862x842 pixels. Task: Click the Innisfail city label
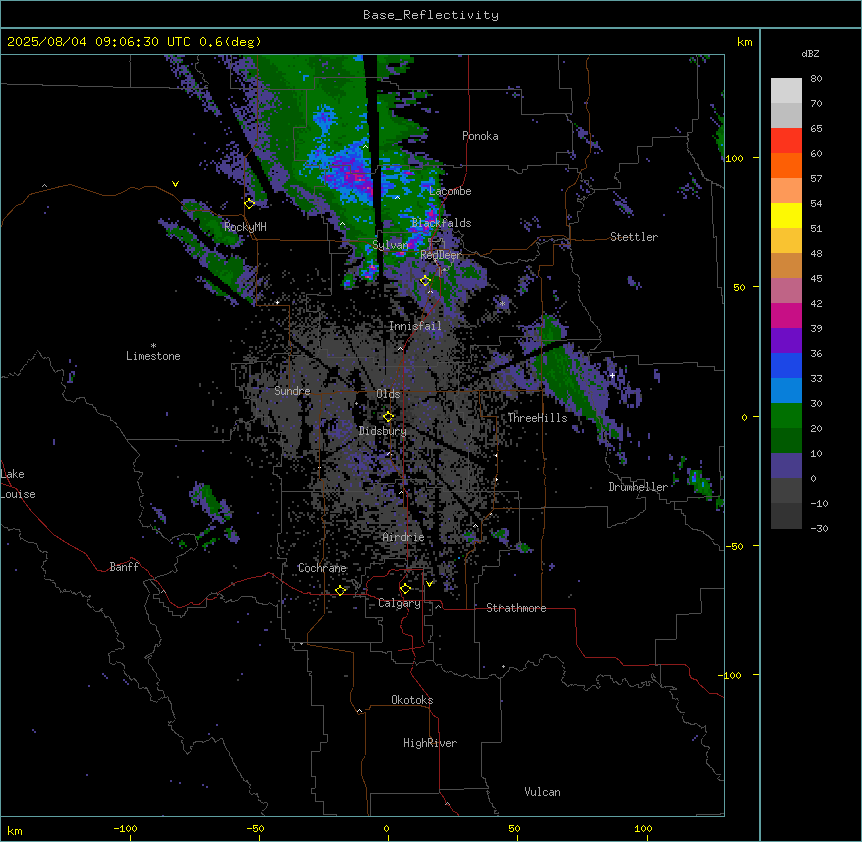coord(415,326)
